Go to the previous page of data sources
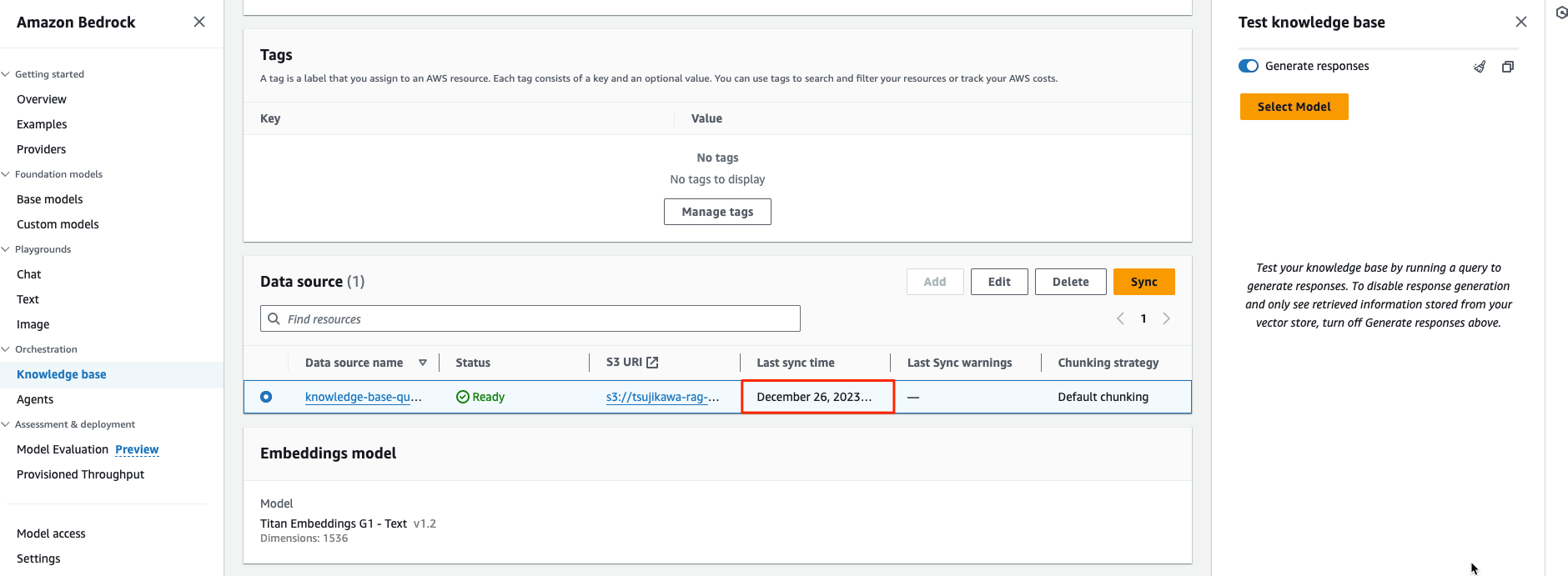Image resolution: width=1568 pixels, height=576 pixels. pos(1120,318)
